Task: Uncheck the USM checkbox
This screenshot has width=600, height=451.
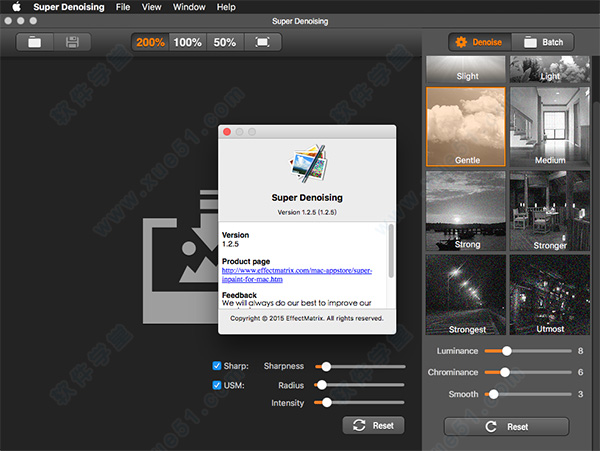Action: 217,385
